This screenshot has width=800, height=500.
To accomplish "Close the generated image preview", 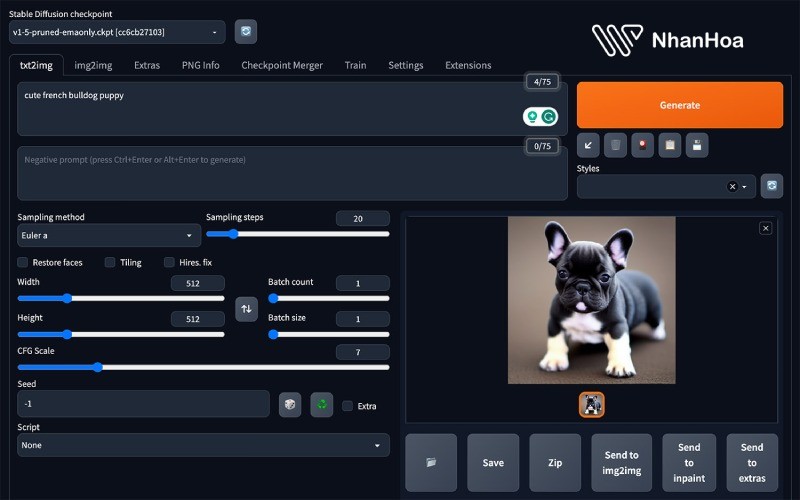I will coord(765,228).
